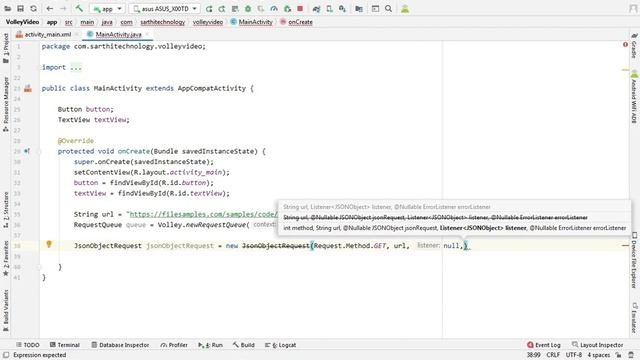Open the Build tool window
Screen dimensions: 640x360
pyautogui.click(x=244, y=345)
